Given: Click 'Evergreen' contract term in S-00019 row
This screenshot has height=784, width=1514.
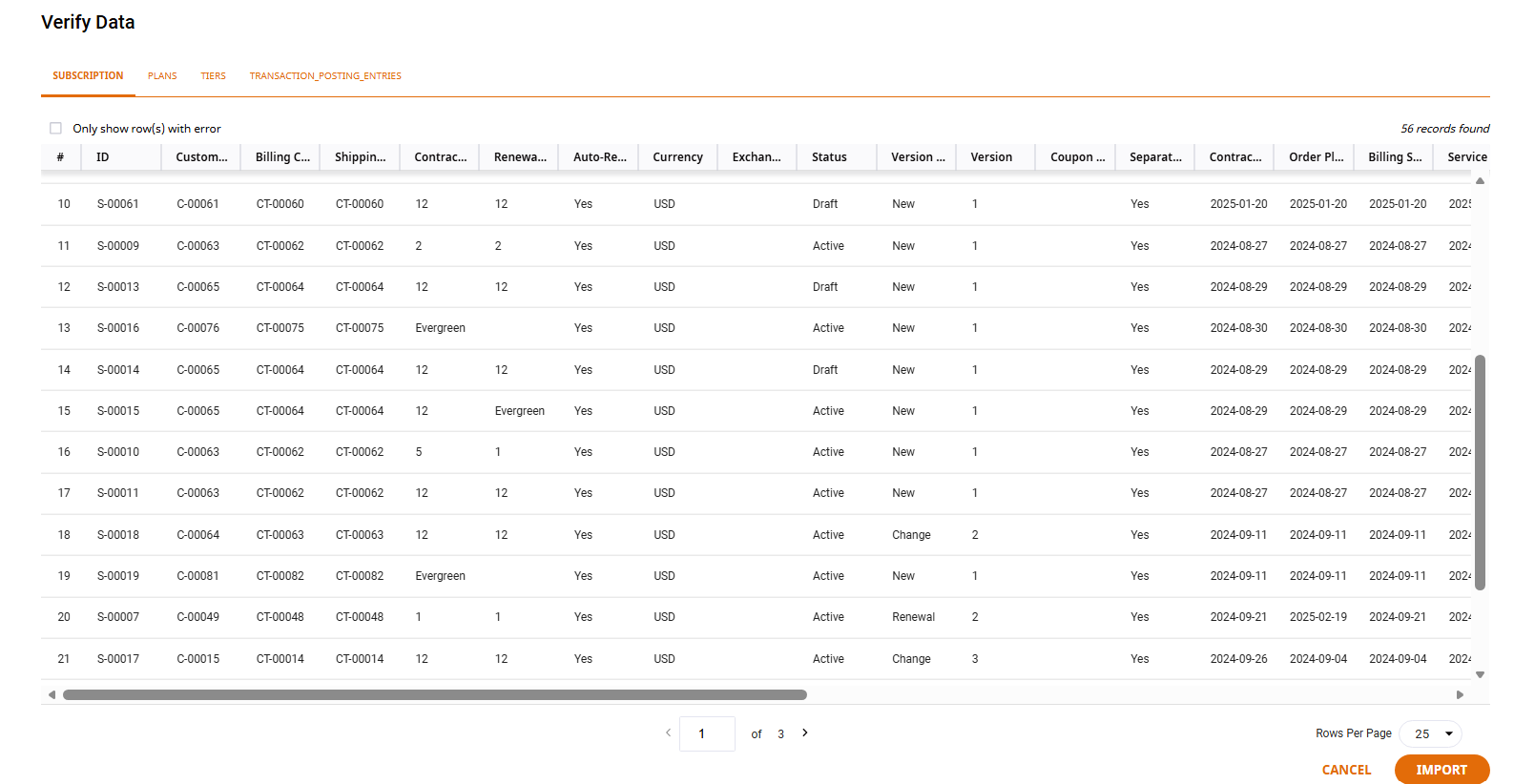Looking at the screenshot, I should [441, 576].
